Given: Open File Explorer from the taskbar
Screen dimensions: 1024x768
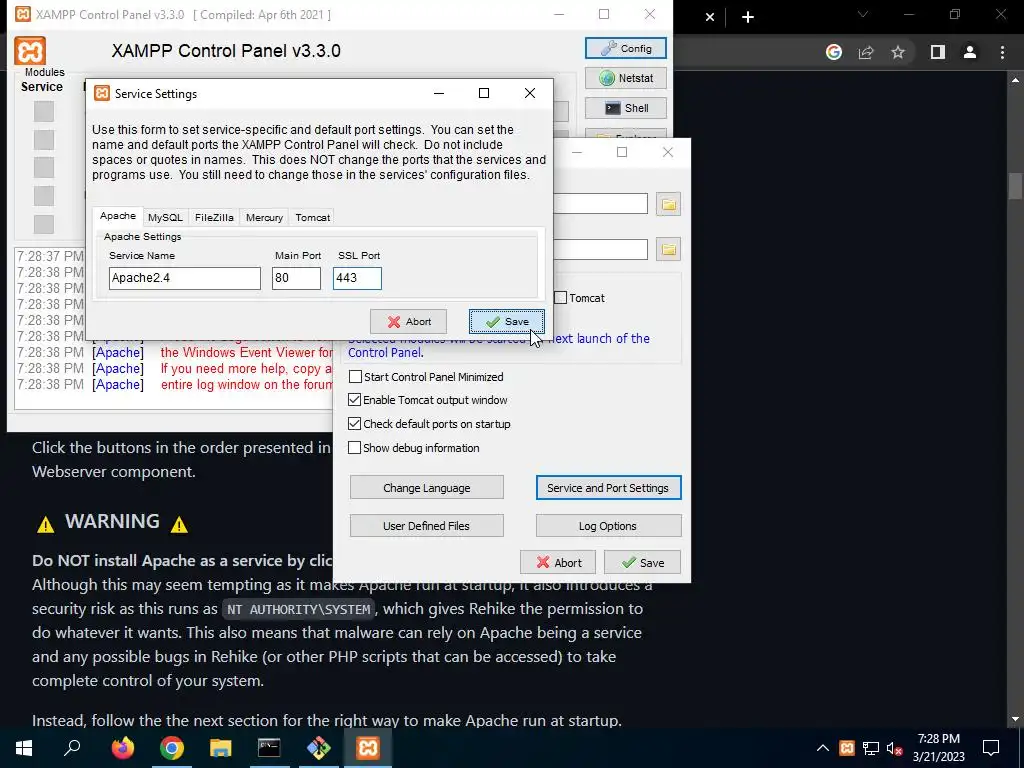Looking at the screenshot, I should coord(221,748).
